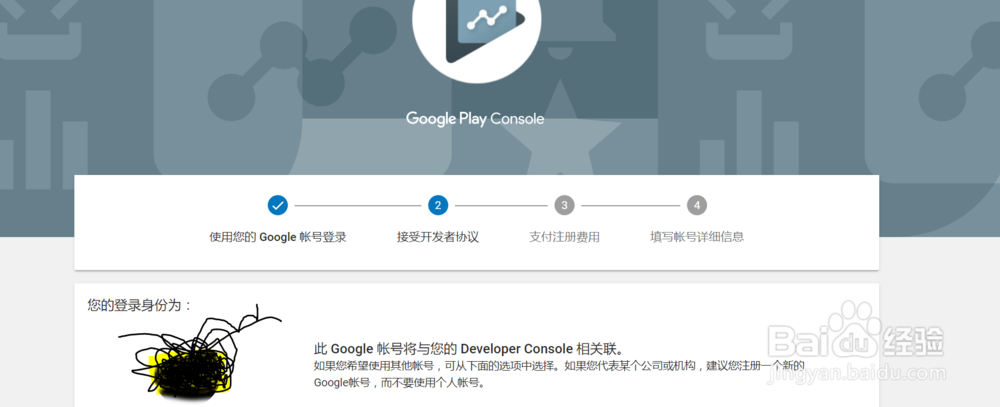1000x407 pixels.
Task: Select the step 3 circle in stepper
Action: tap(564, 205)
